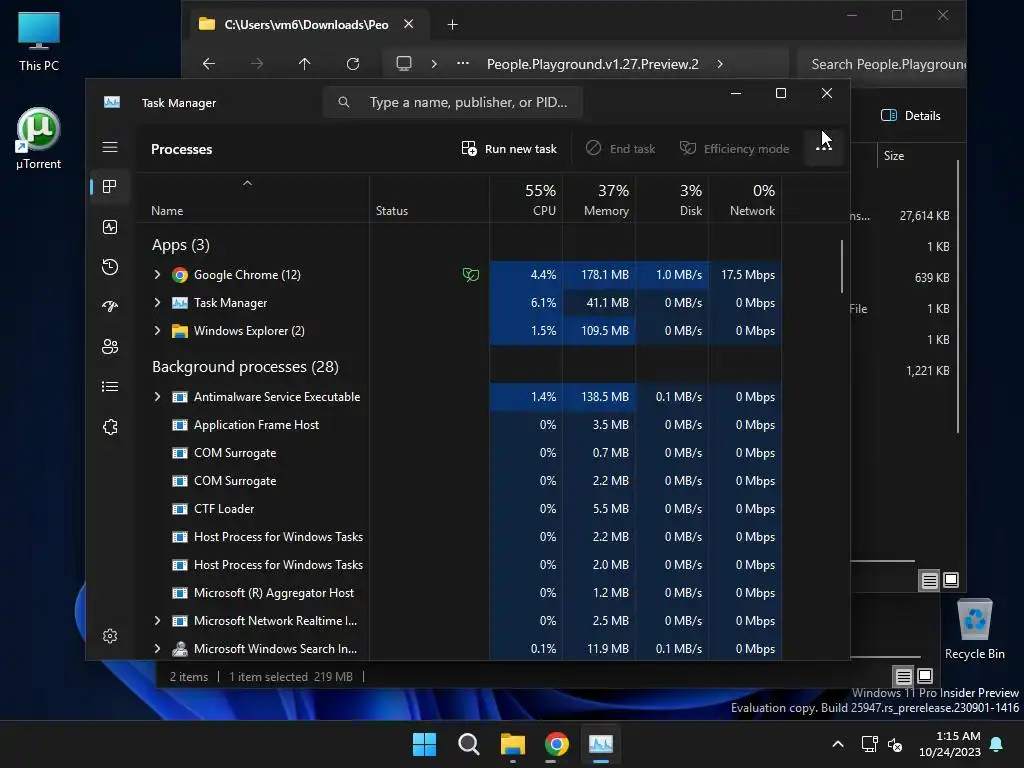Close the File Explorer tab

click(408, 24)
